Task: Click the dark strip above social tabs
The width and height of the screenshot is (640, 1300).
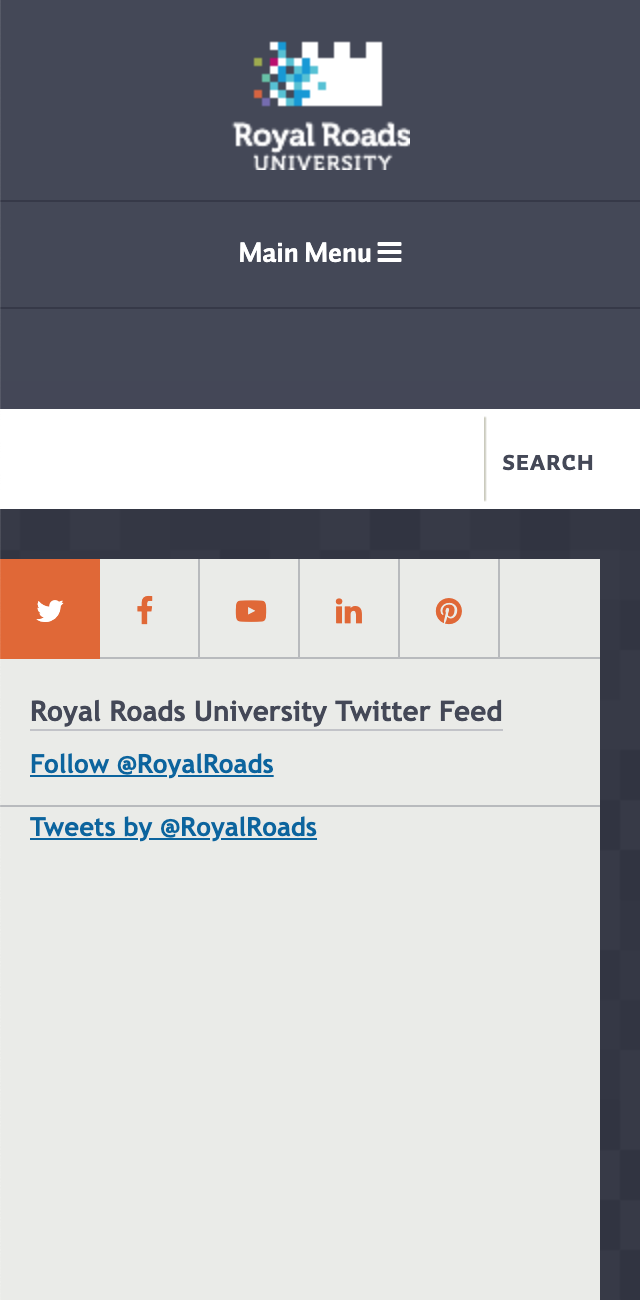Action: 320,534
